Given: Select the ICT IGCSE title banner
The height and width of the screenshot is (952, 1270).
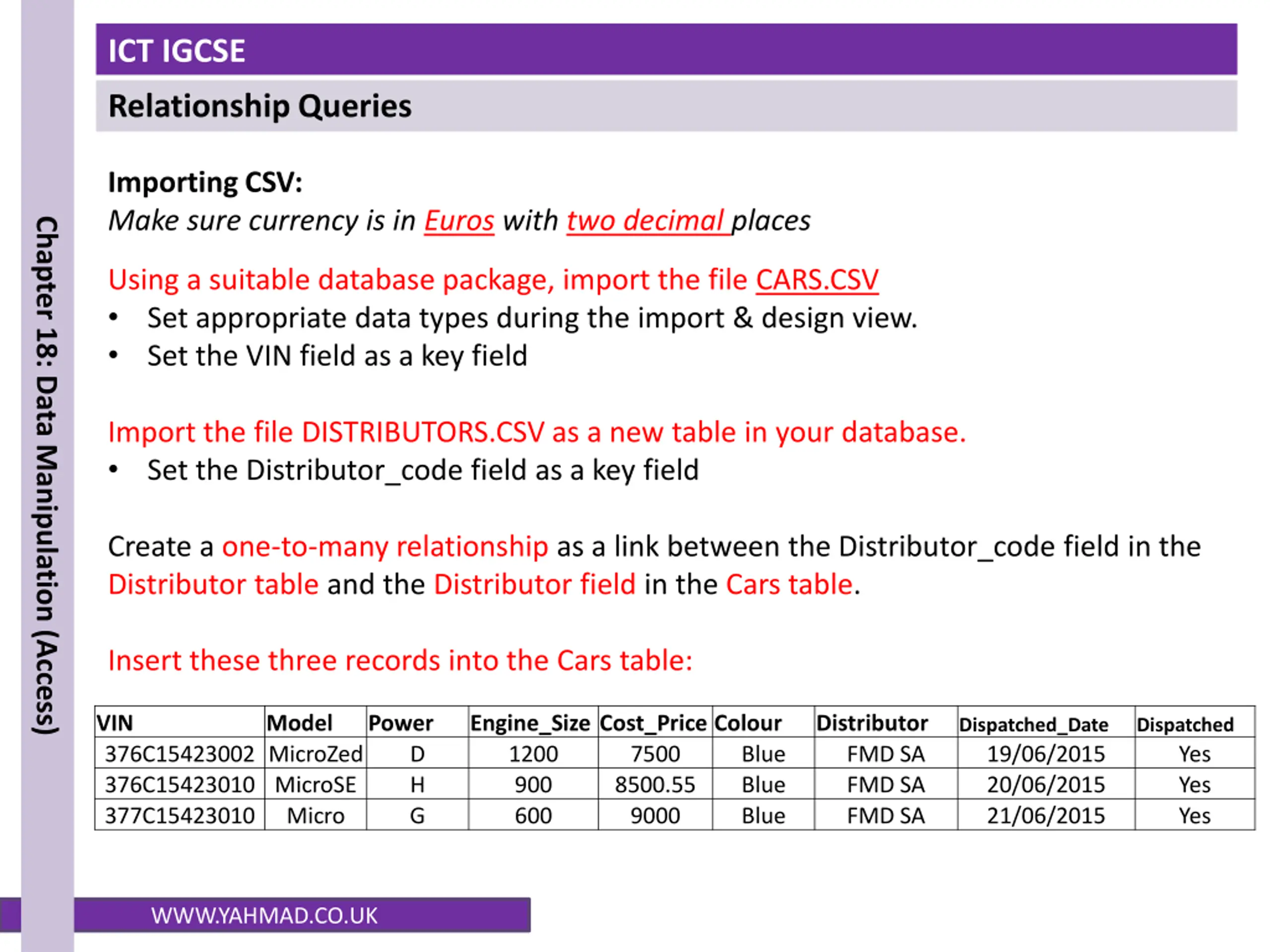Looking at the screenshot, I should click(x=666, y=50).
